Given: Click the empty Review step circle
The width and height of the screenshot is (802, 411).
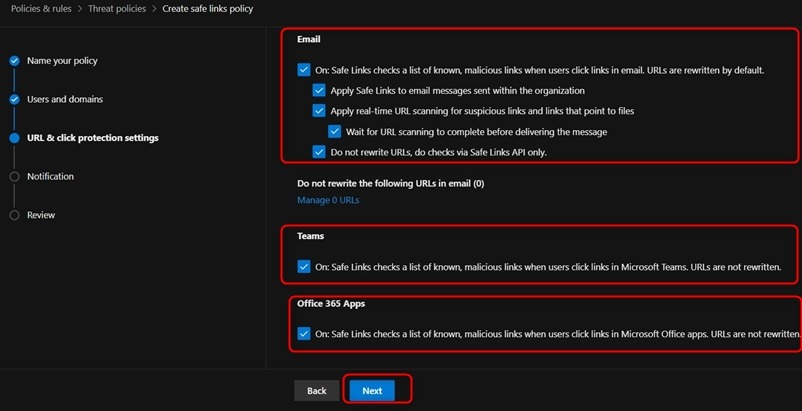Looking at the screenshot, I should (14, 215).
